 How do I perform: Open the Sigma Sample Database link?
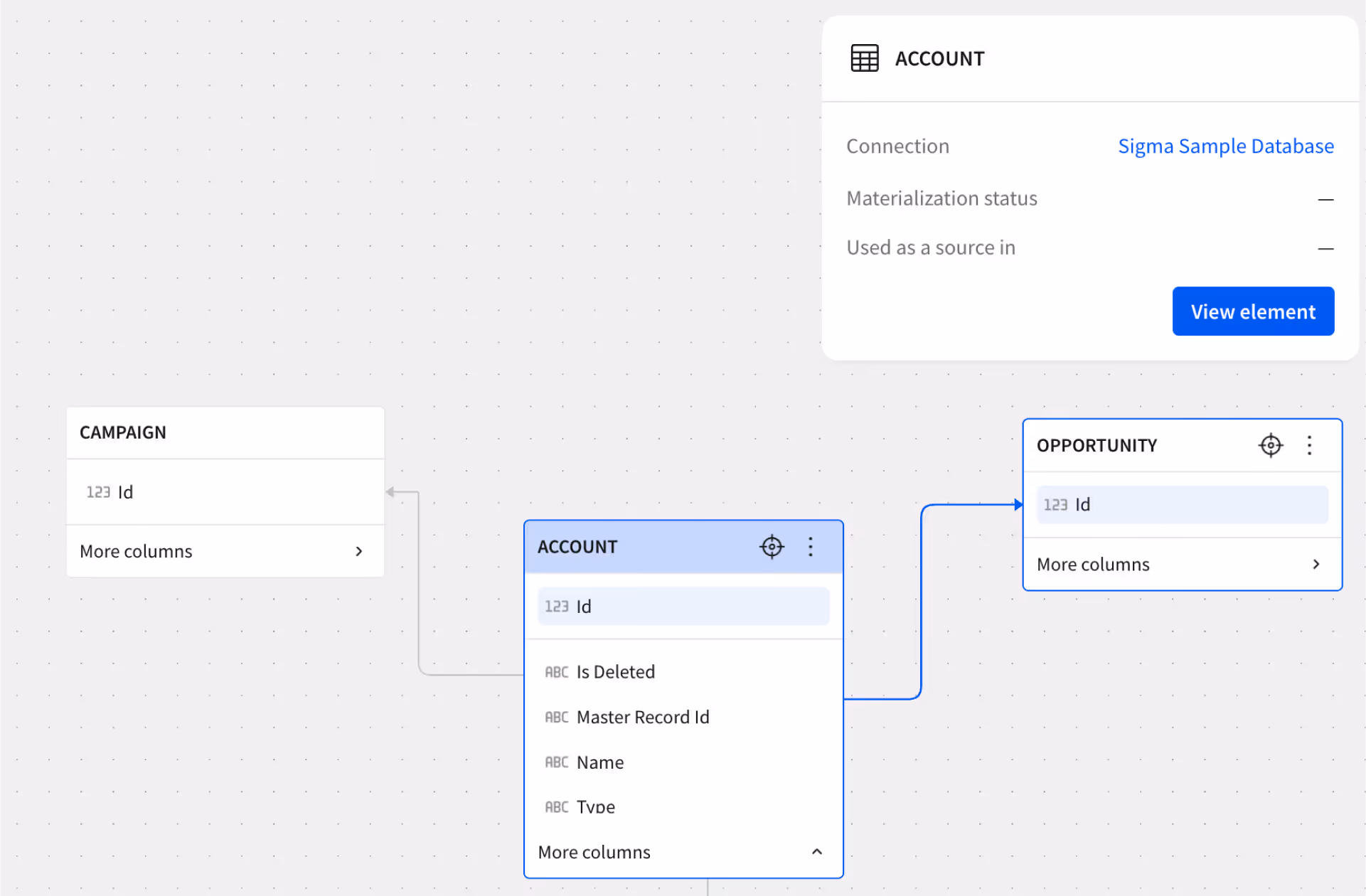coord(1225,146)
